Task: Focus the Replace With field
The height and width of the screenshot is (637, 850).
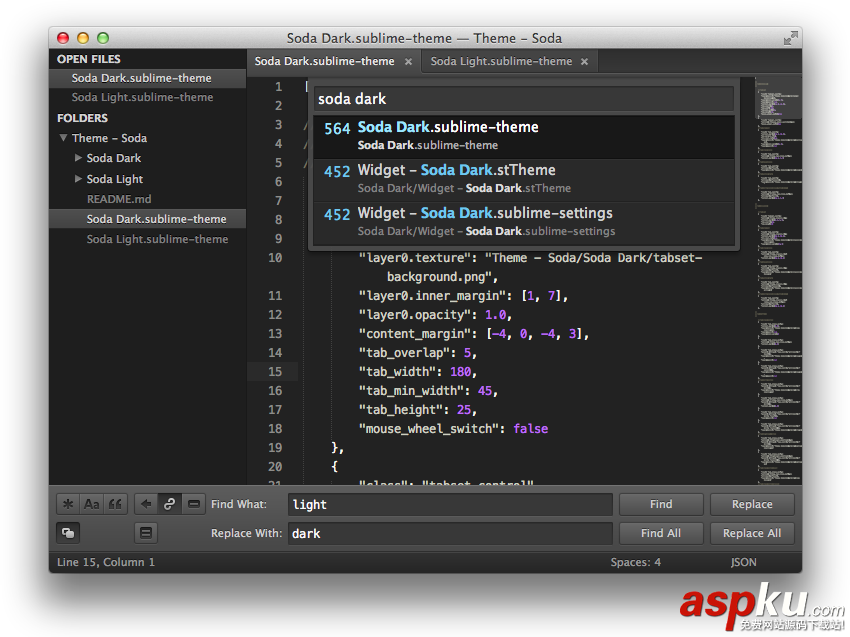Action: 450,533
